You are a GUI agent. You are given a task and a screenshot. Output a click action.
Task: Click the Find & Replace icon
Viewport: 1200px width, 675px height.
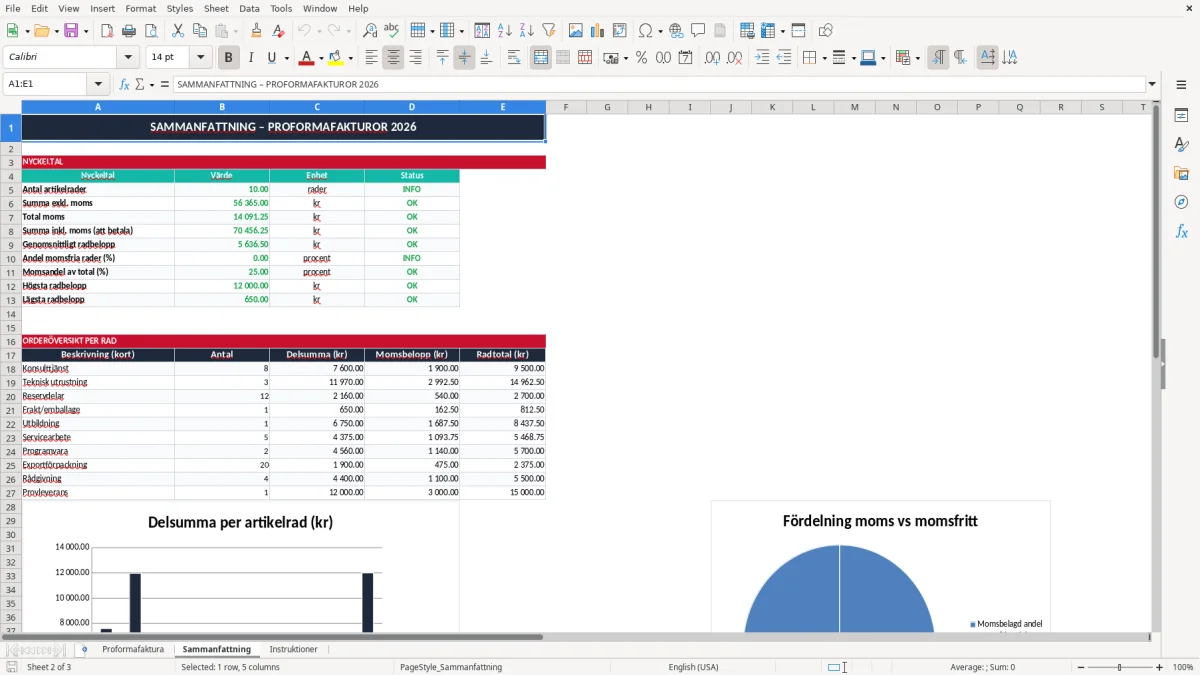370,31
